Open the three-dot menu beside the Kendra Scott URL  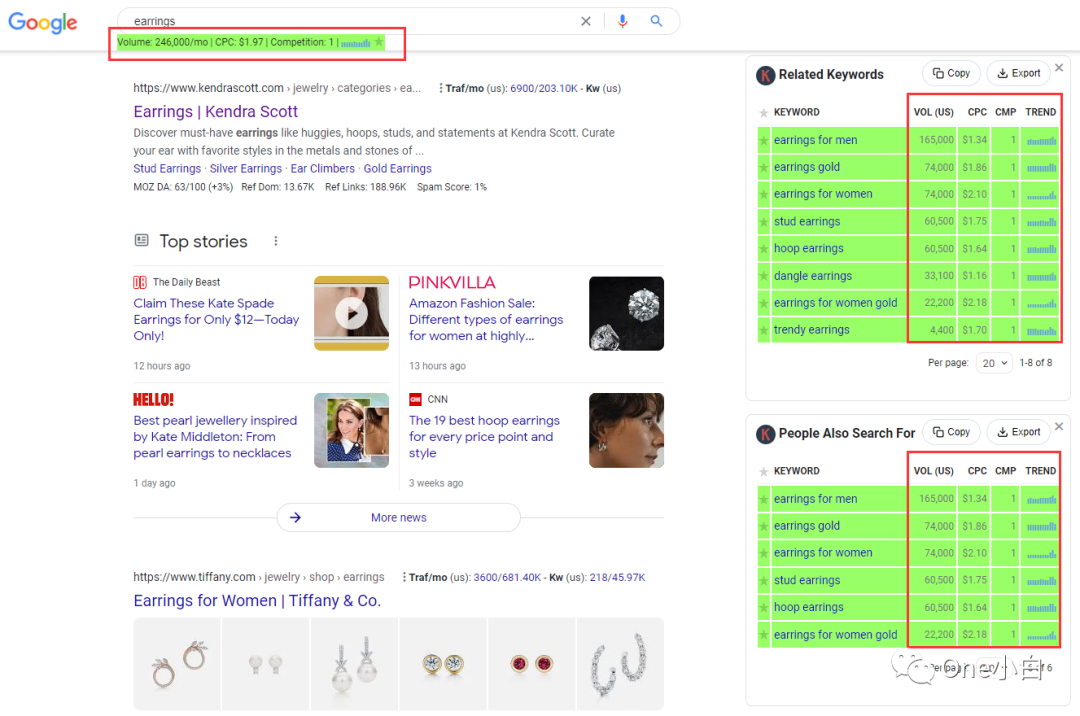(x=440, y=88)
